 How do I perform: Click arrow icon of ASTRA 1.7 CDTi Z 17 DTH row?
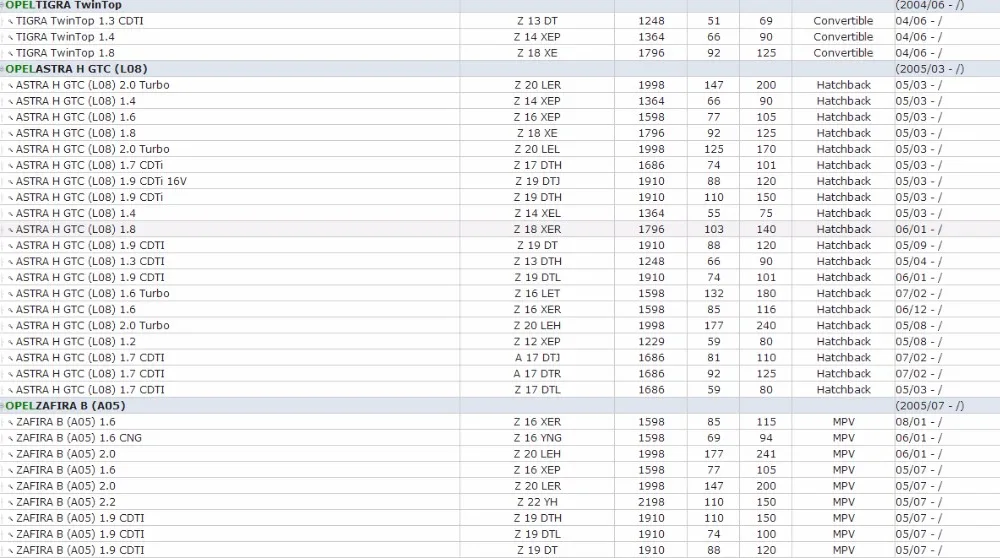click(x=10, y=166)
